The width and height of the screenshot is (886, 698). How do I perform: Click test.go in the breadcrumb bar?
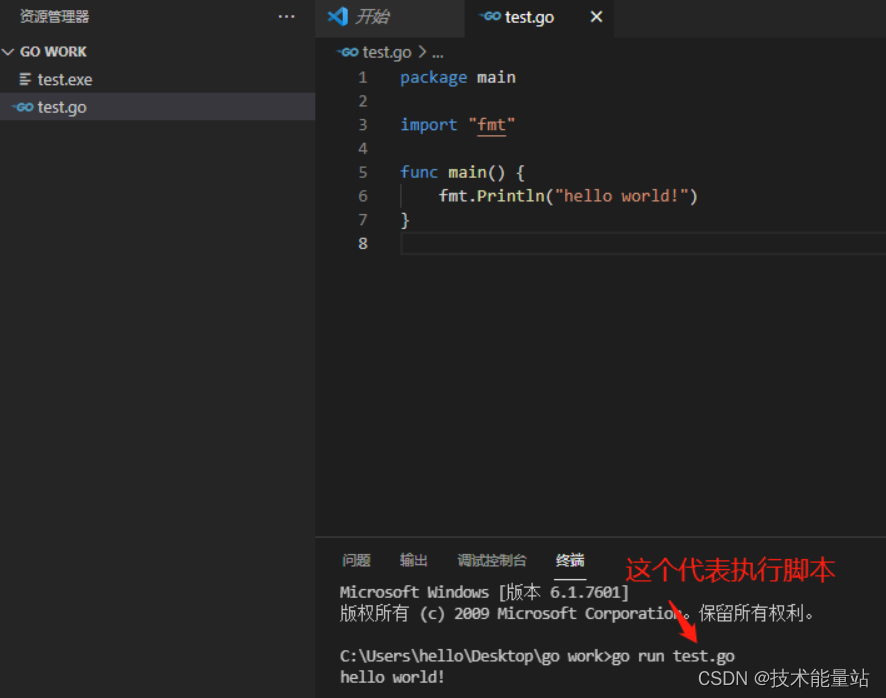(387, 53)
